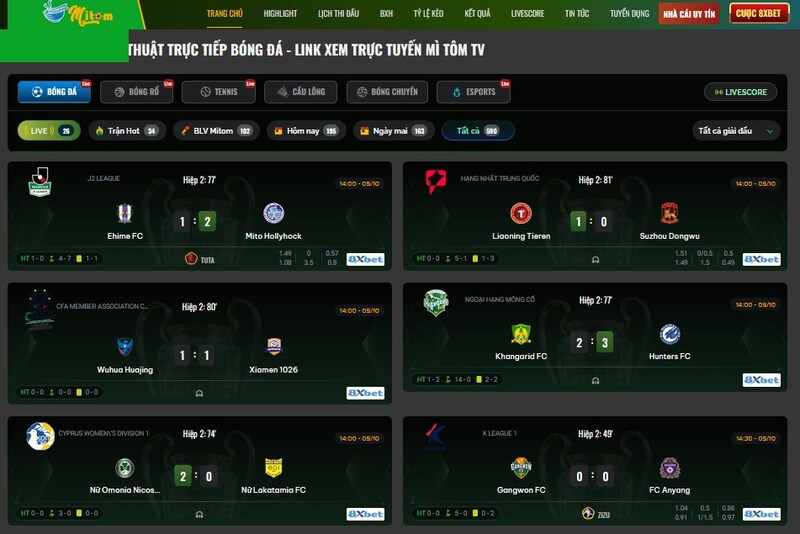
Task: Open the HIGHLIGHT menu item
Action: click(x=280, y=14)
